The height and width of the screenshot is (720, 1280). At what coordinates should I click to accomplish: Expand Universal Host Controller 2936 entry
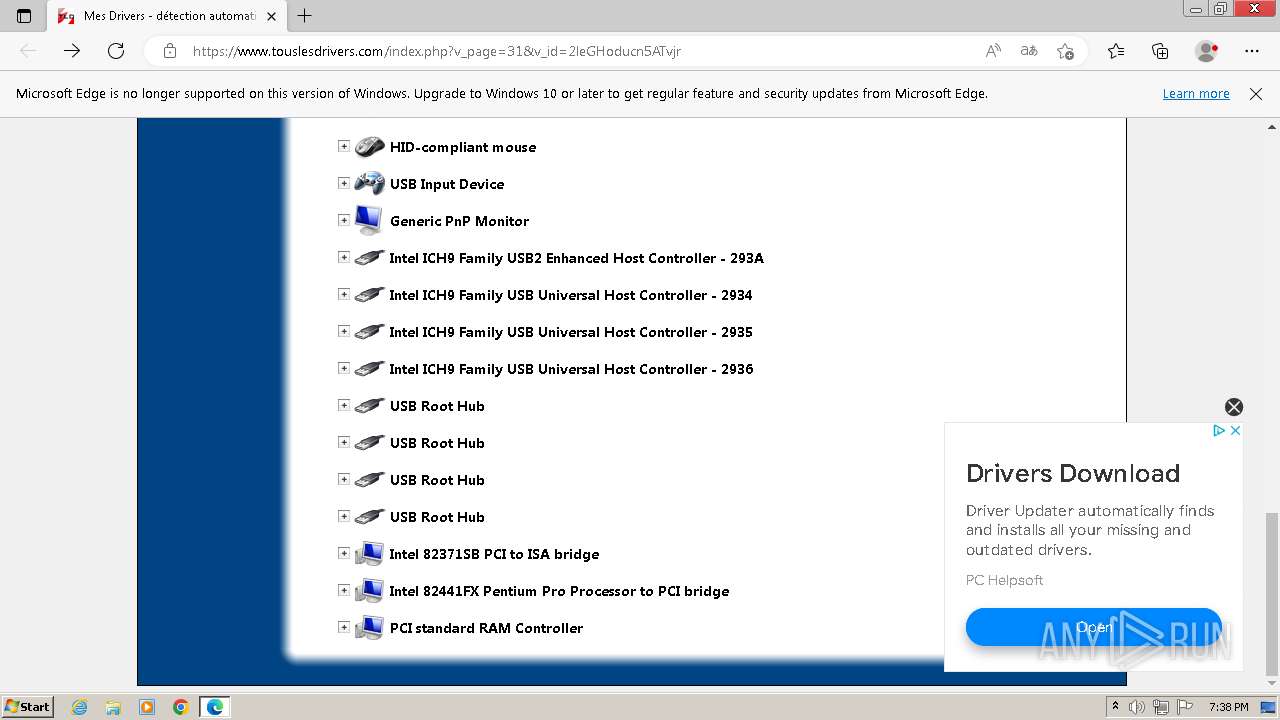pyautogui.click(x=344, y=368)
